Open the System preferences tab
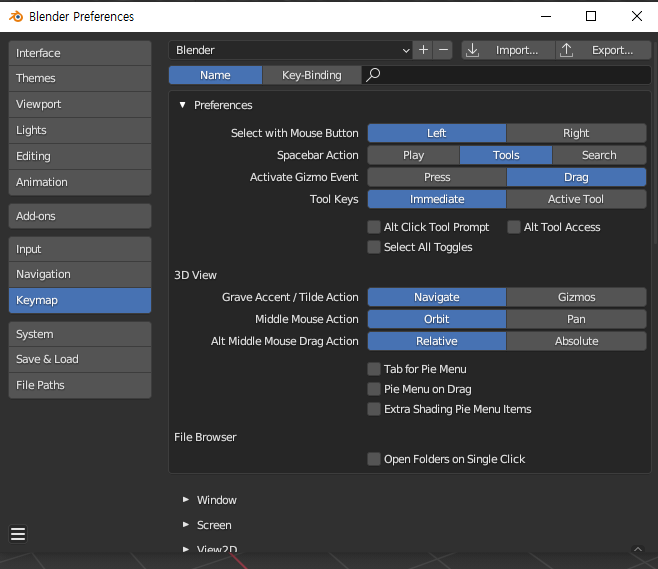Viewport: 658px width, 569px height. pyautogui.click(x=80, y=334)
